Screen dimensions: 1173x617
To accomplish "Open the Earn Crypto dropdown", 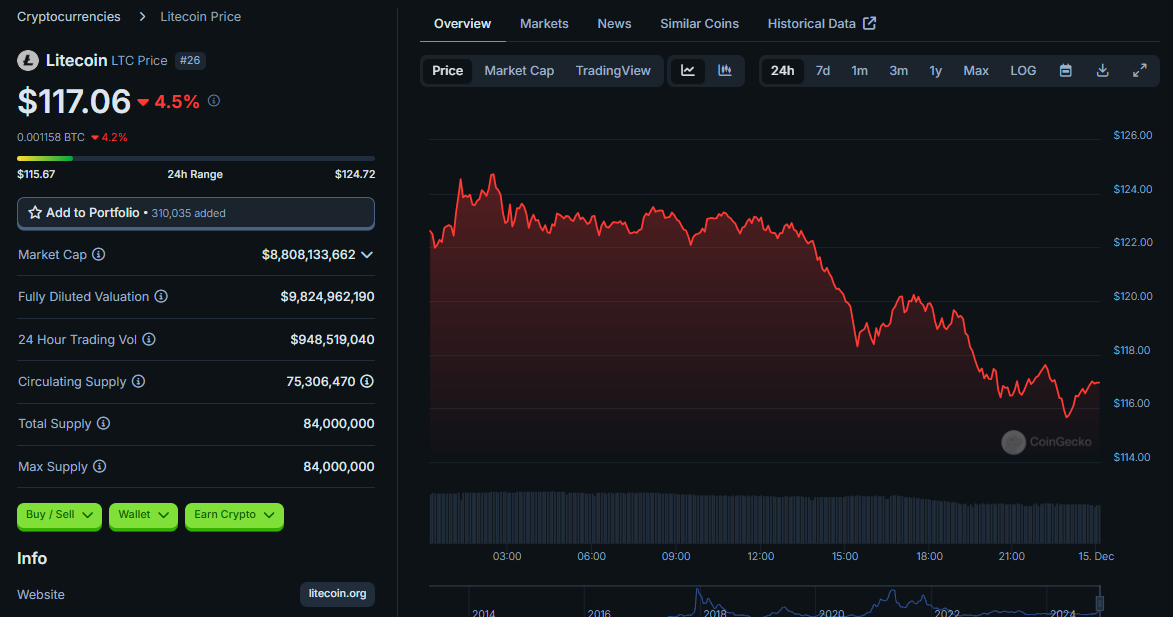I will pyautogui.click(x=234, y=515).
